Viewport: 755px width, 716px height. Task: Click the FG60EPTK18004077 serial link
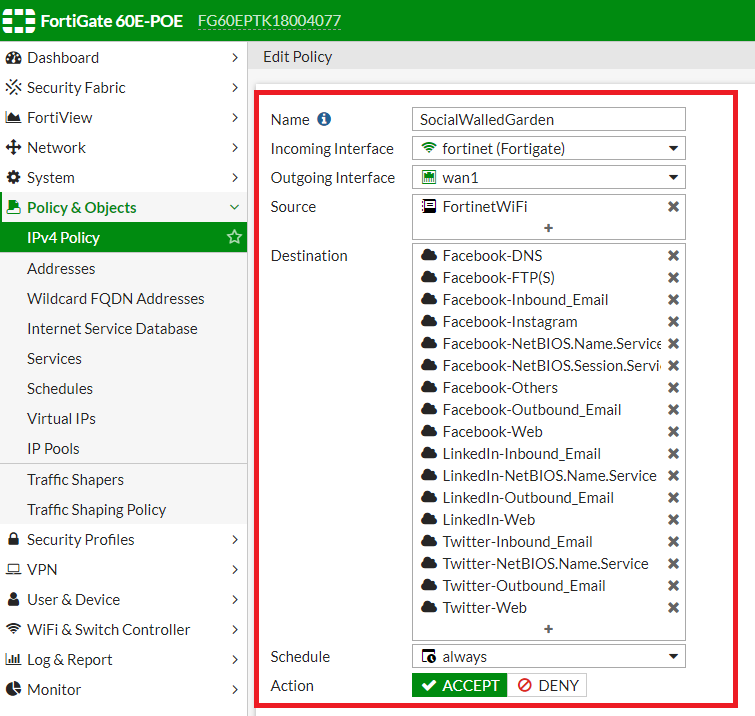(x=269, y=21)
